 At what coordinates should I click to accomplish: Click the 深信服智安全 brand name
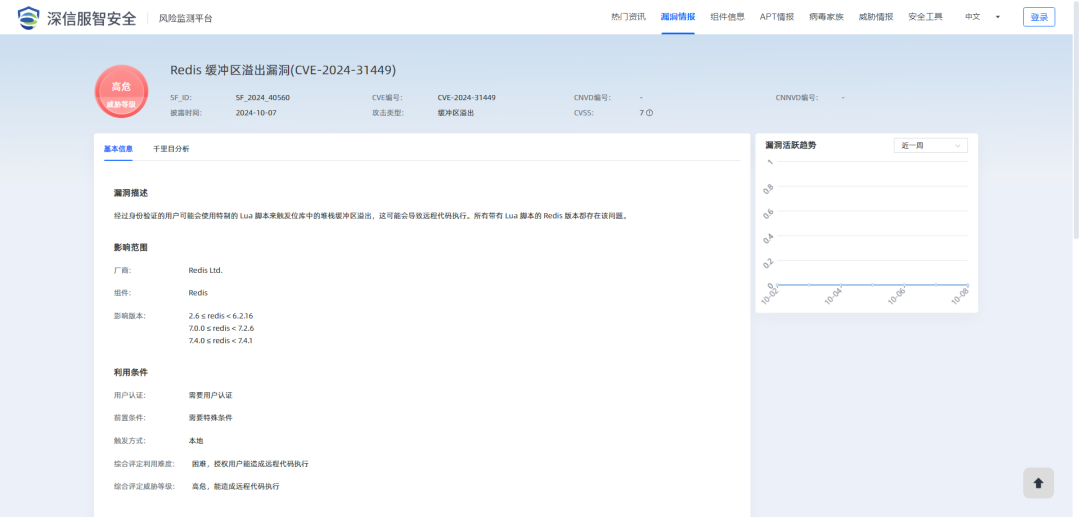[x=92, y=18]
